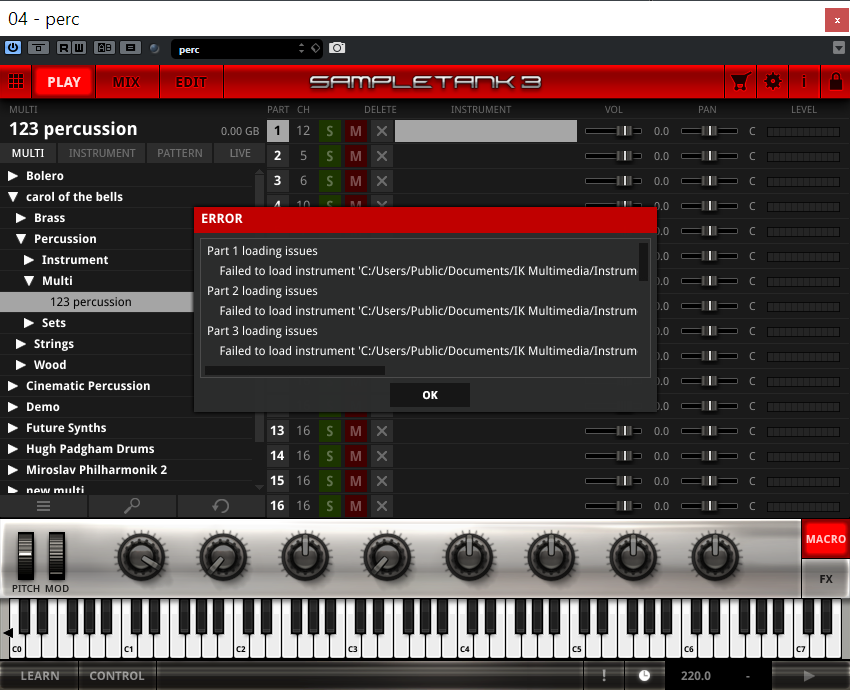
Task: Select the LIVE browser tab
Action: 240,153
